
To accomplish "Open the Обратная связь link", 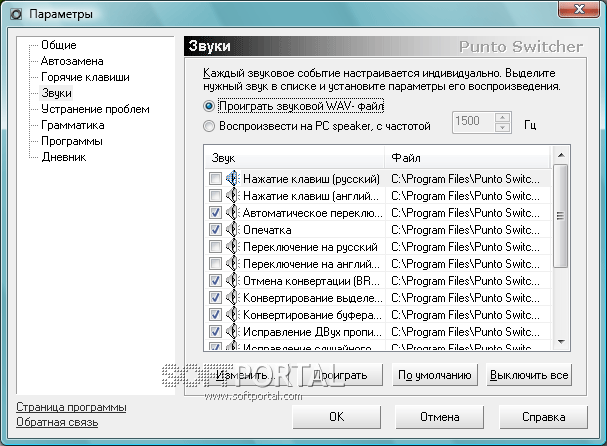I will (57, 422).
